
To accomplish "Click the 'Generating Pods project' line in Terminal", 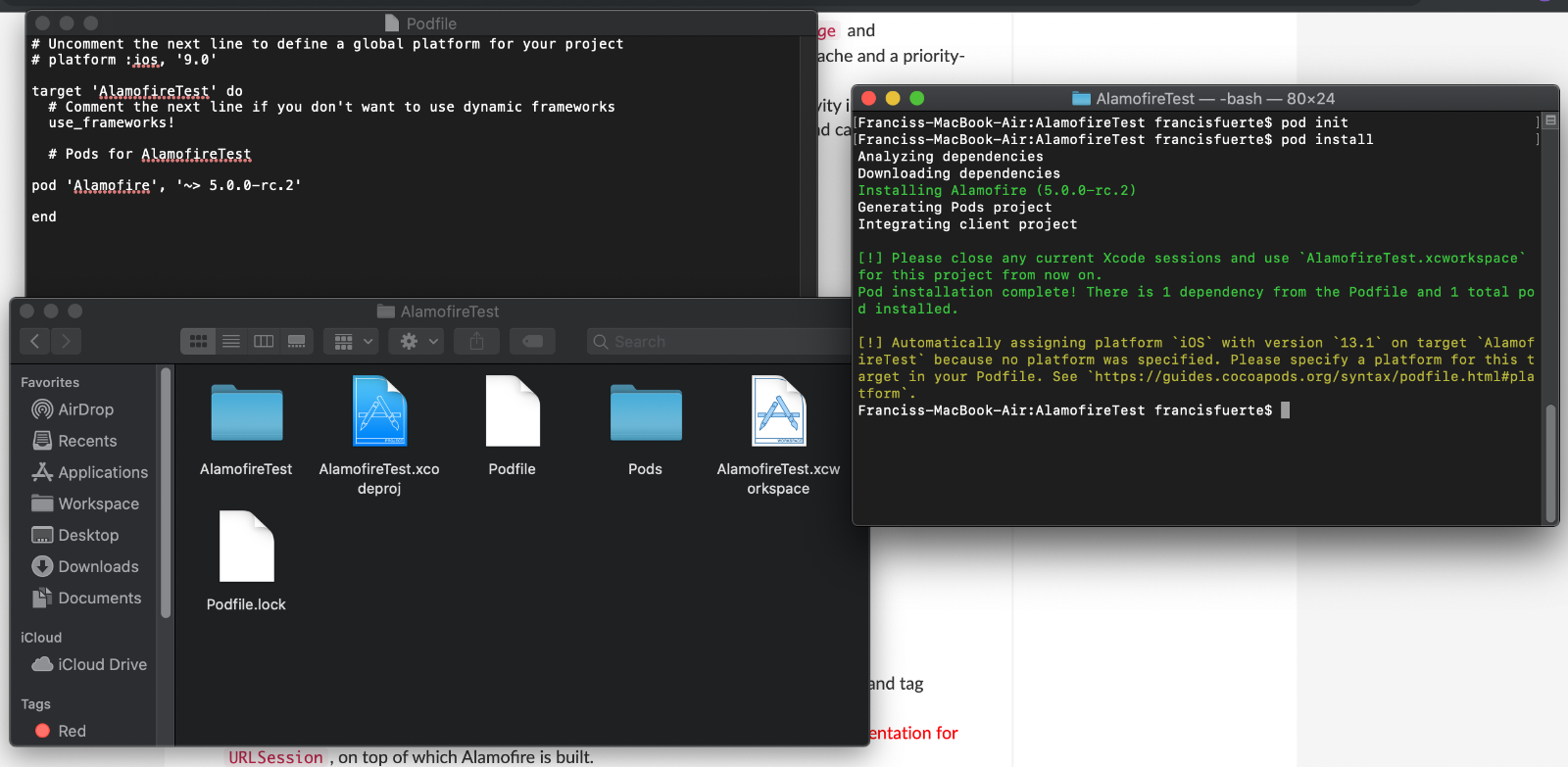I will pos(955,207).
